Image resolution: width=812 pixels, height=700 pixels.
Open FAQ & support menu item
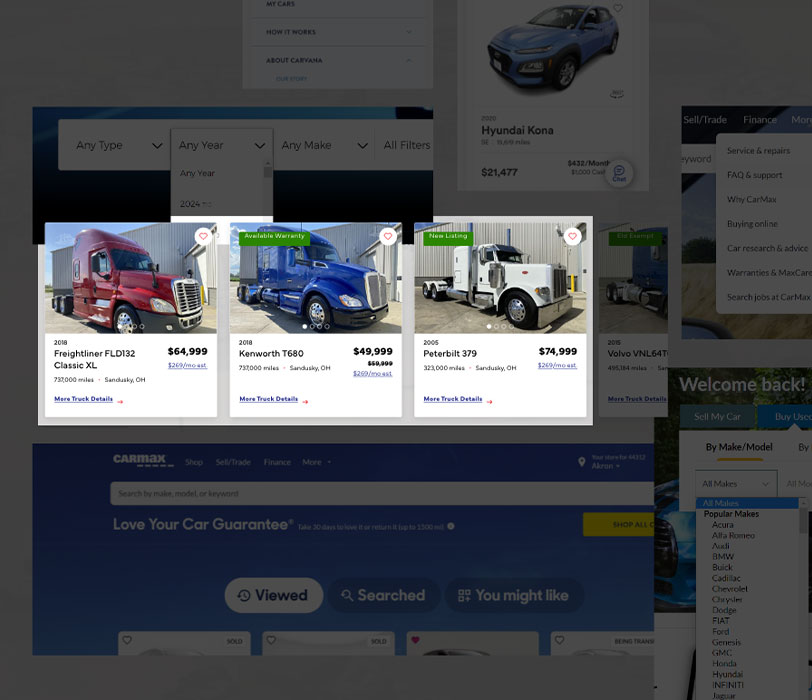755,175
